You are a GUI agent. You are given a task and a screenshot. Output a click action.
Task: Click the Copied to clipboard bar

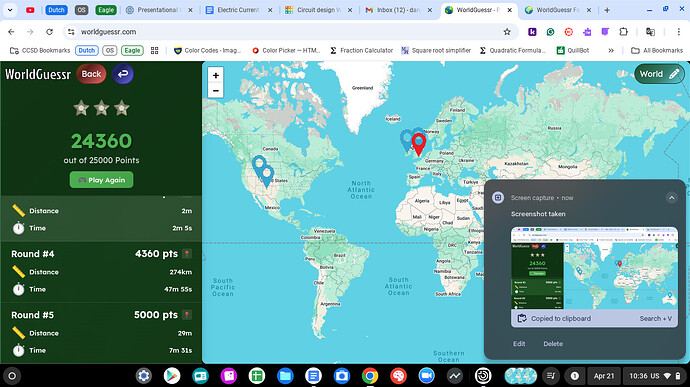[594, 318]
